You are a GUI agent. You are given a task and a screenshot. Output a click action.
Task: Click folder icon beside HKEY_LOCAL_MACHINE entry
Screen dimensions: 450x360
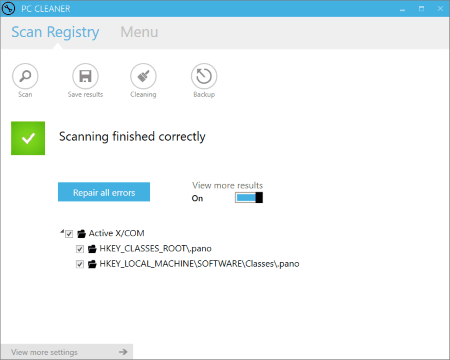[92, 264]
